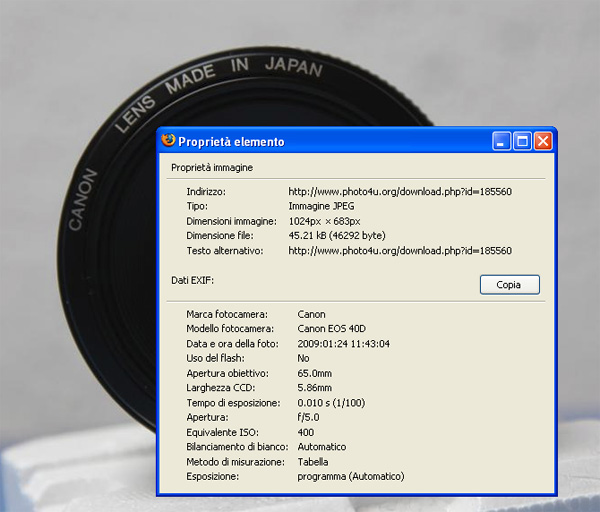Click the Testo alternativo URL value
Image resolution: width=600 pixels, height=512 pixels.
click(400, 251)
